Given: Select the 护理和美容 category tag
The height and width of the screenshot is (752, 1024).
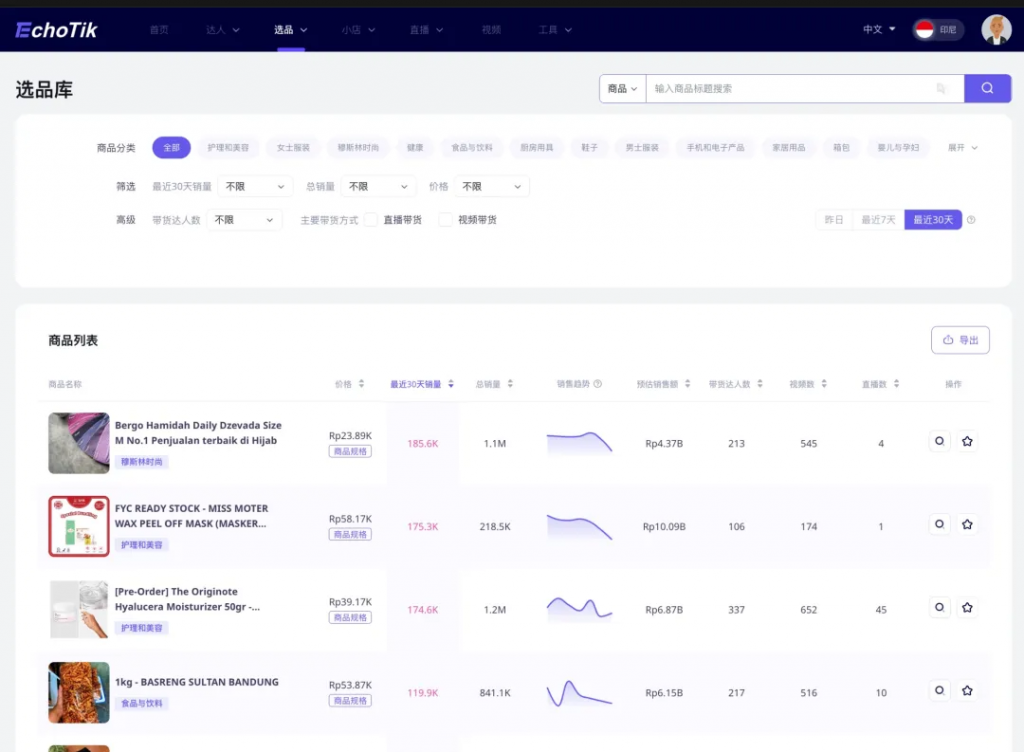Looking at the screenshot, I should [x=228, y=148].
